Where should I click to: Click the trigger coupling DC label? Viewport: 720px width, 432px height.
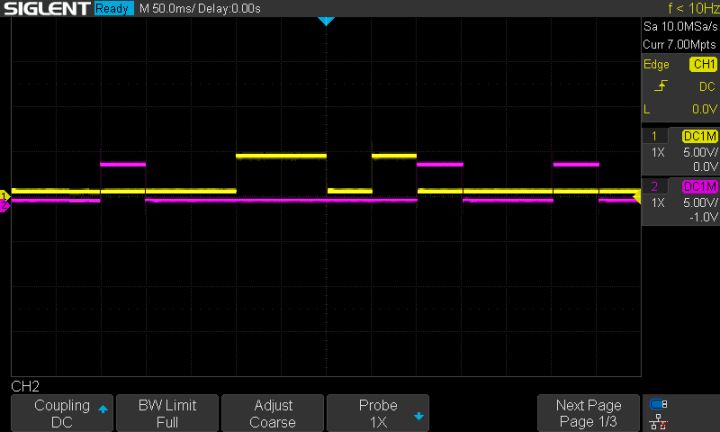[707, 86]
